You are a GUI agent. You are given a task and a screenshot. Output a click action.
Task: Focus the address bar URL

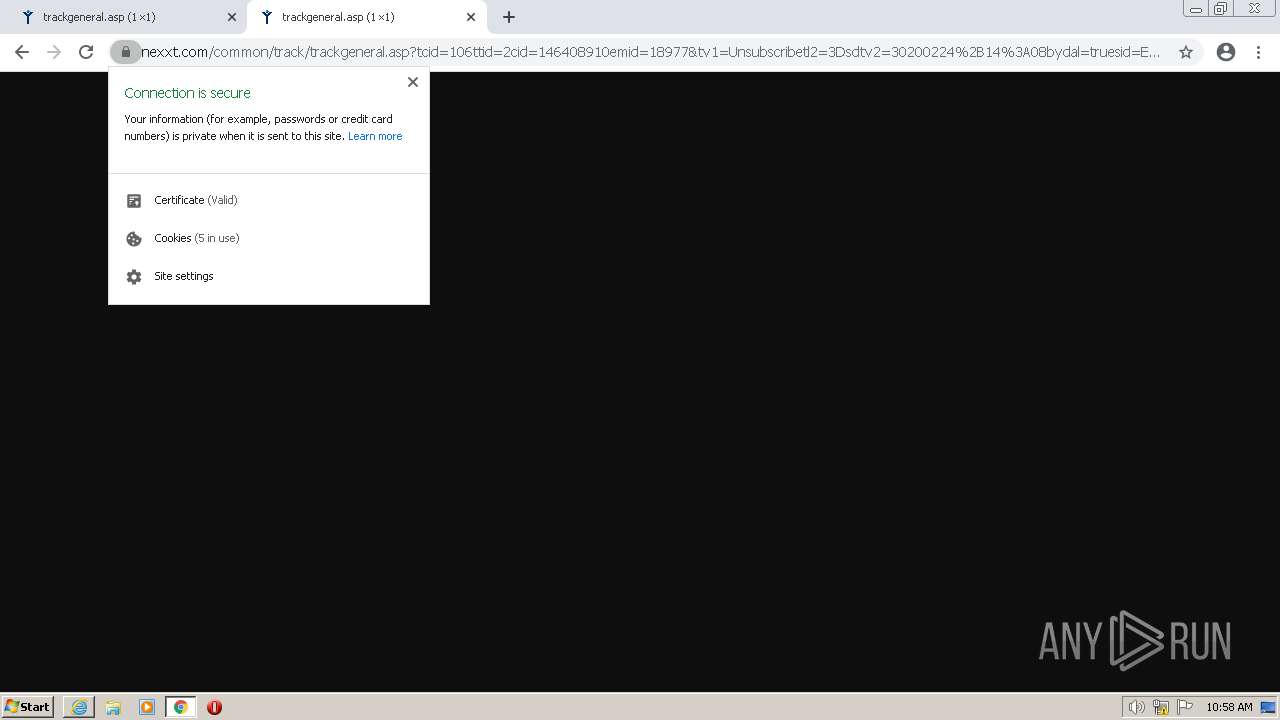(x=650, y=52)
